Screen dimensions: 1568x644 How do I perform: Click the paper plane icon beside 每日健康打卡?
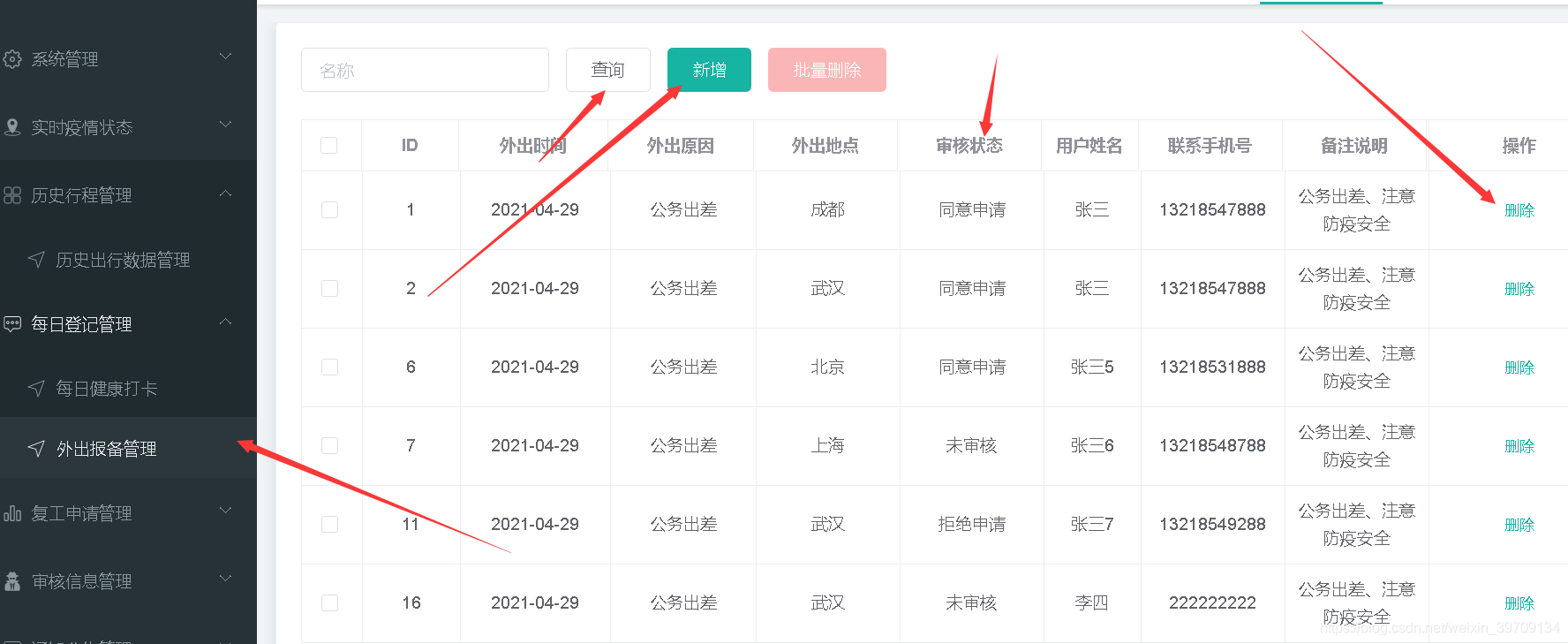coord(36,389)
